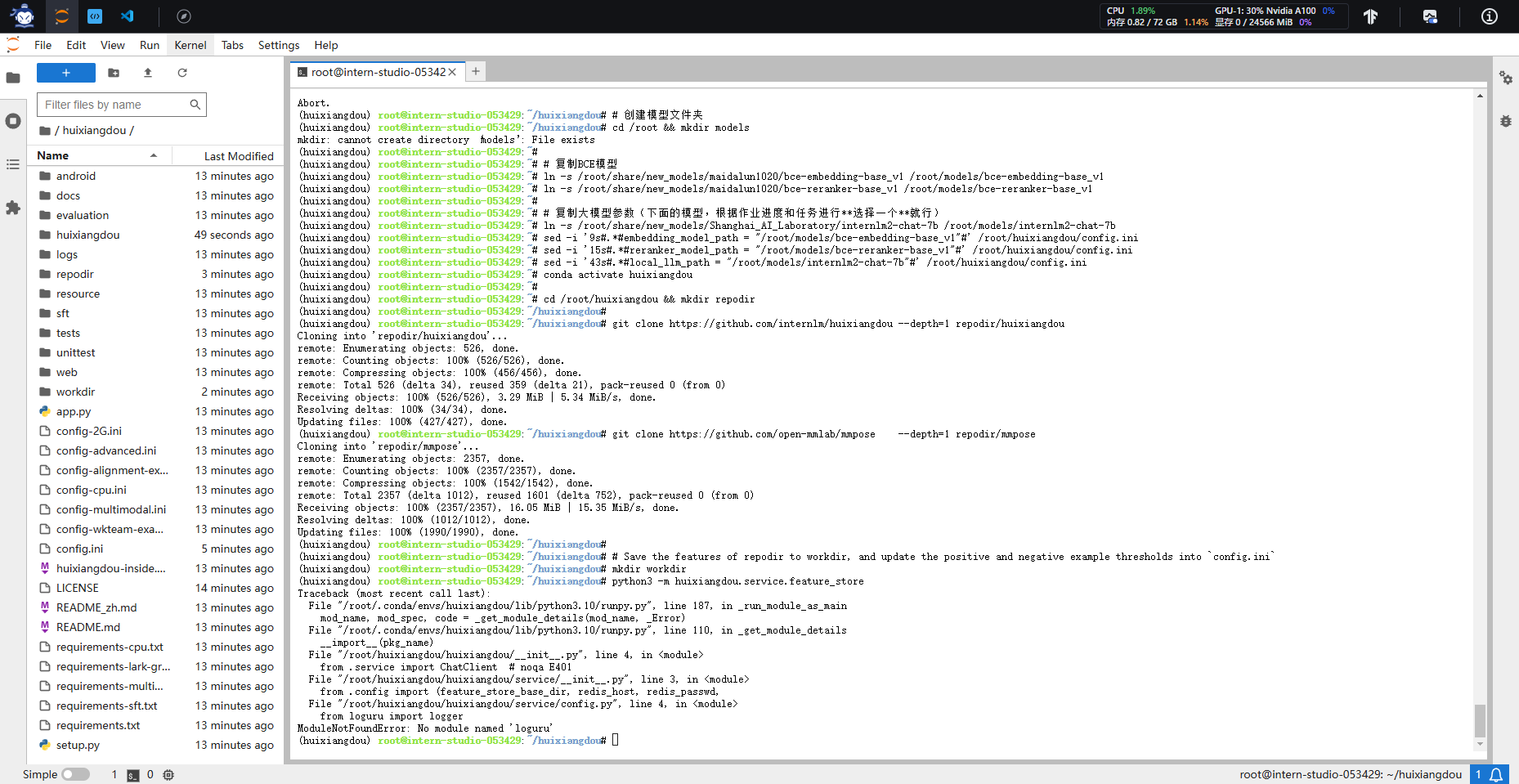Open the Run menu
The image size is (1519, 784).
pos(150,45)
